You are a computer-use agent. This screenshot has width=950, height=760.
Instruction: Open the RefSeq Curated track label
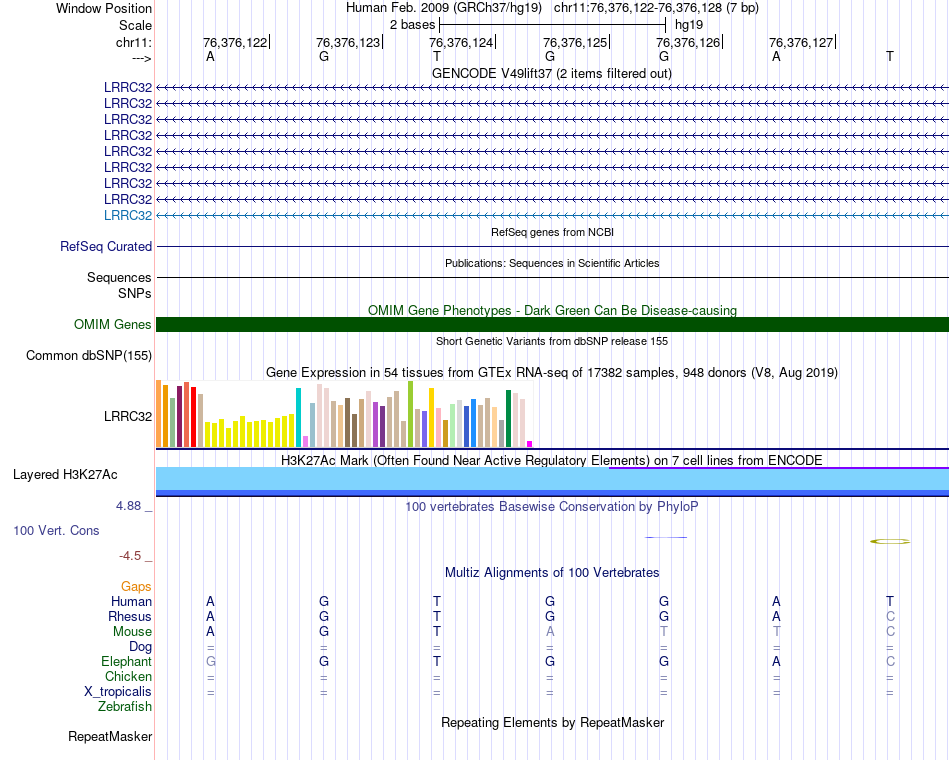pos(106,246)
